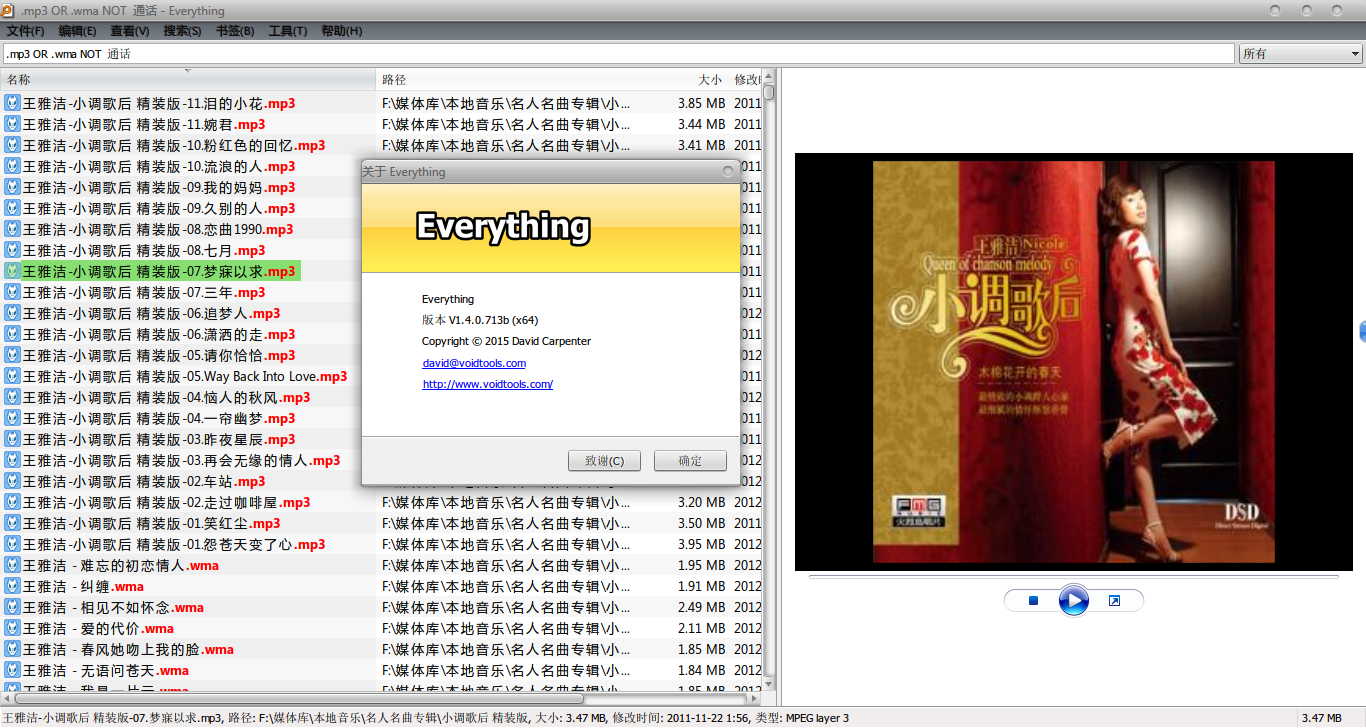
Task: Click file icon for 01.笑红尘.mp3
Action: pos(12,523)
